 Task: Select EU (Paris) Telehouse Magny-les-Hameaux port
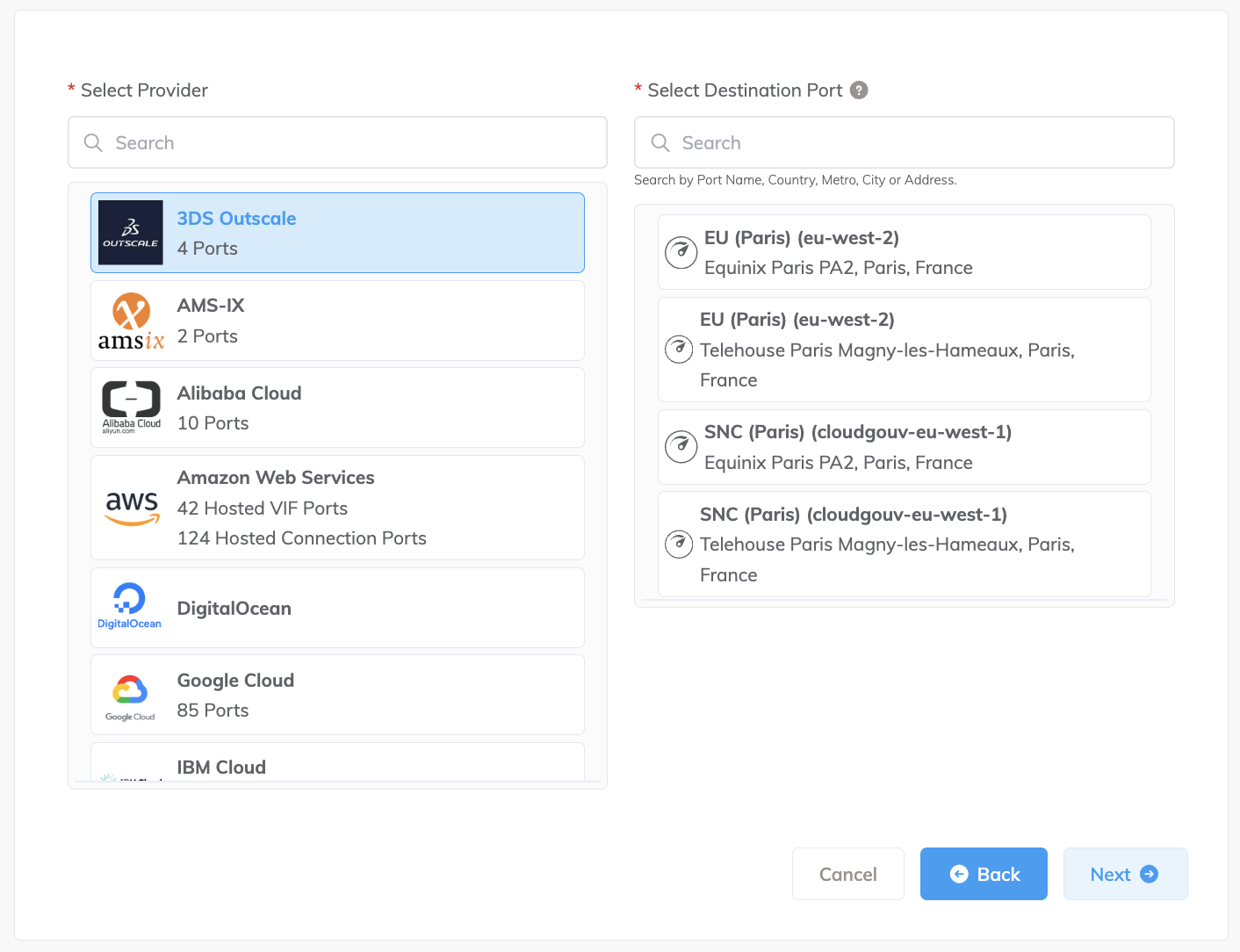tap(904, 350)
